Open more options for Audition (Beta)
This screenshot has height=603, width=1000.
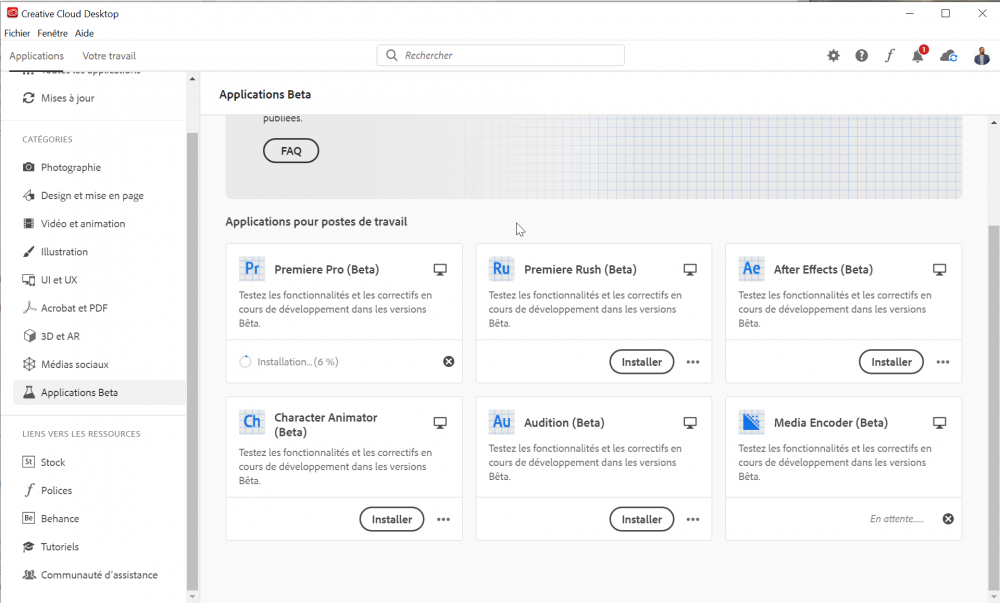pyautogui.click(x=693, y=519)
